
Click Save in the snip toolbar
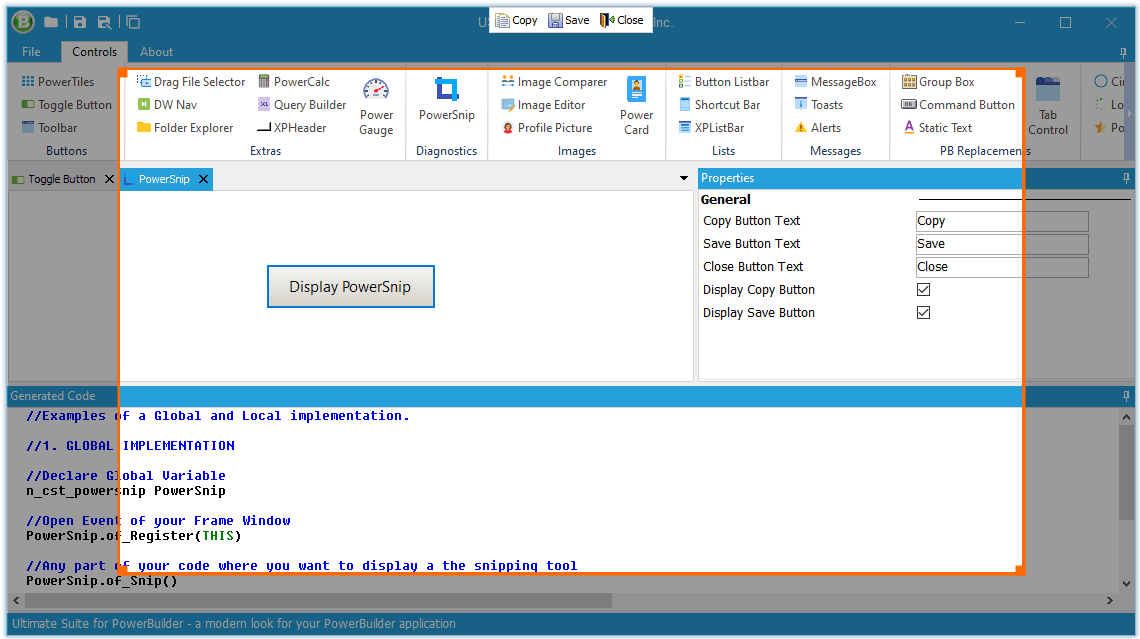coord(569,20)
